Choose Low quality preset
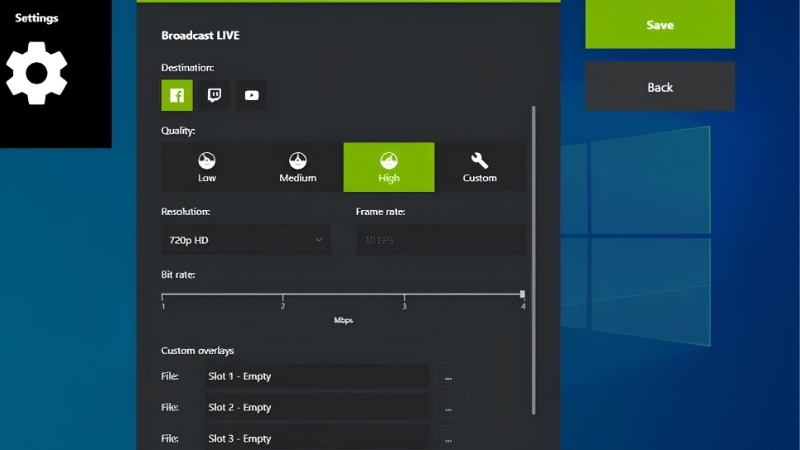 pos(207,167)
